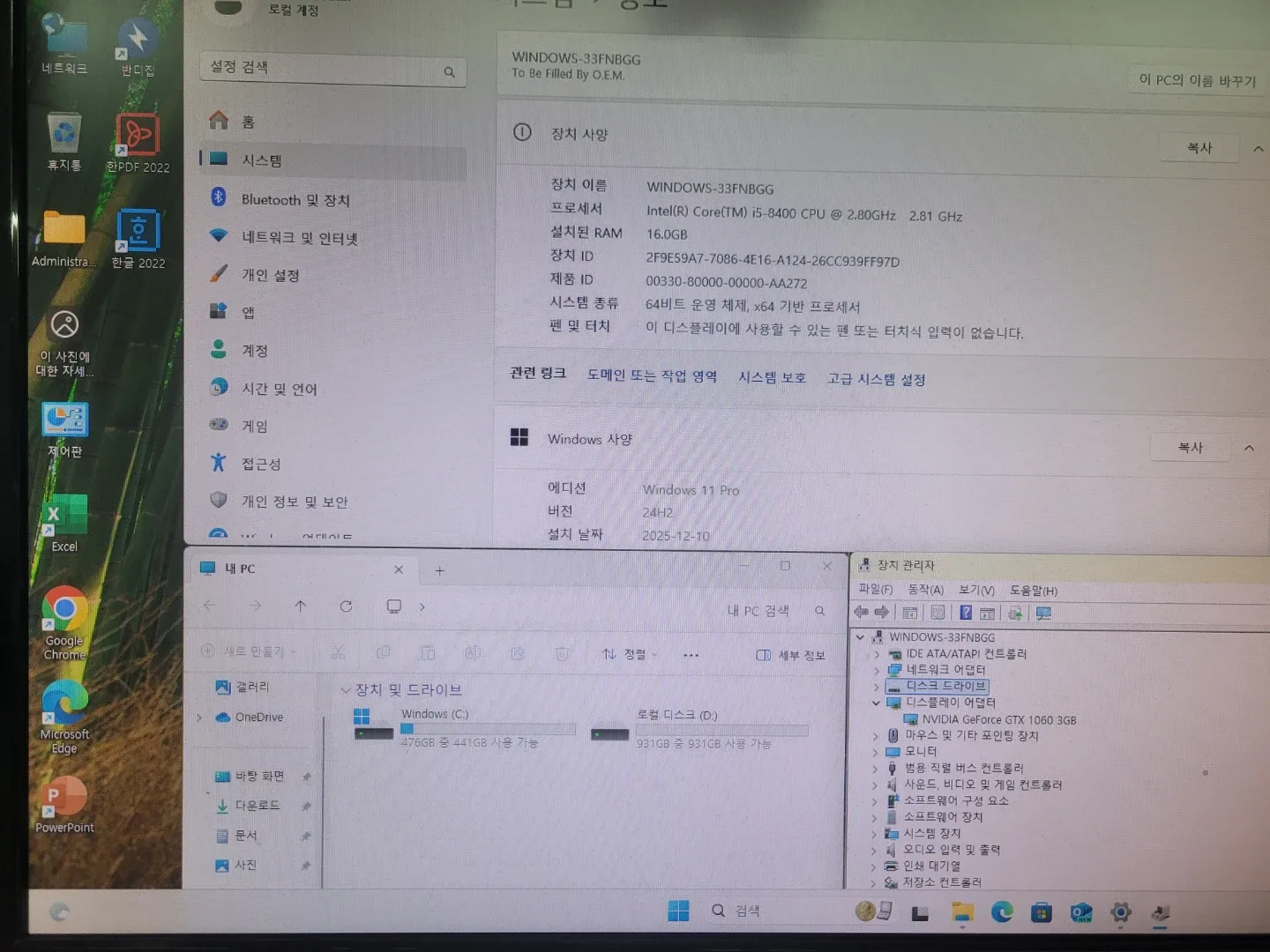
Task: Open 휴지통 recycle bin desktop icon
Action: [x=64, y=143]
